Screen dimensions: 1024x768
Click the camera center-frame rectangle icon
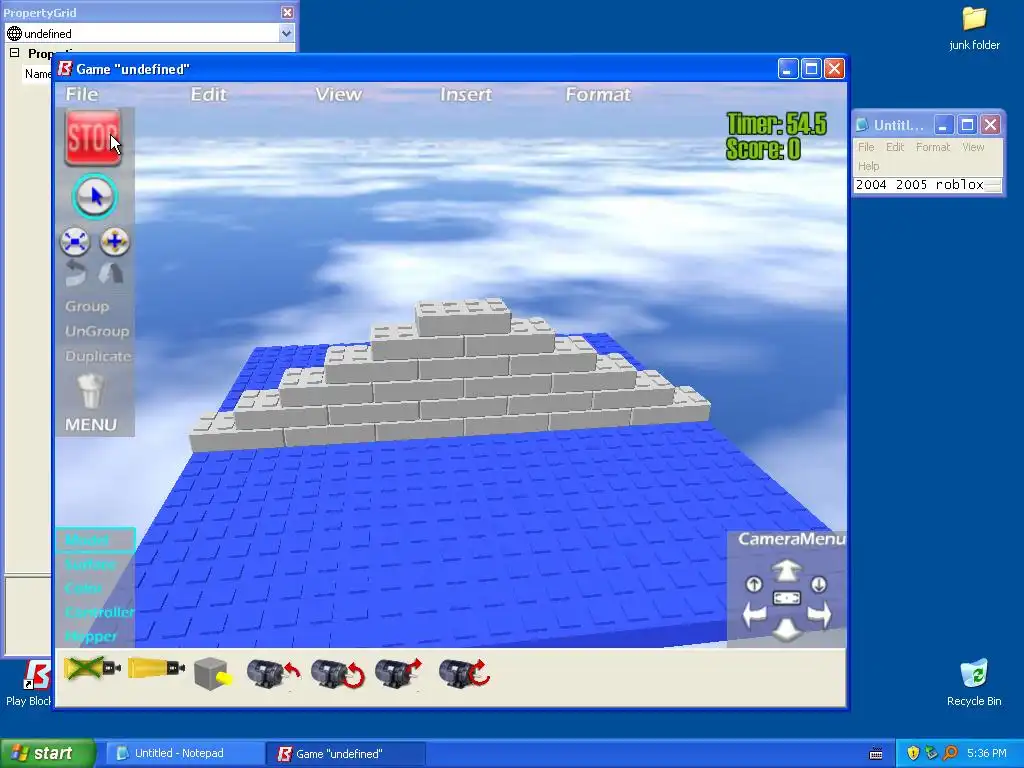click(787, 598)
